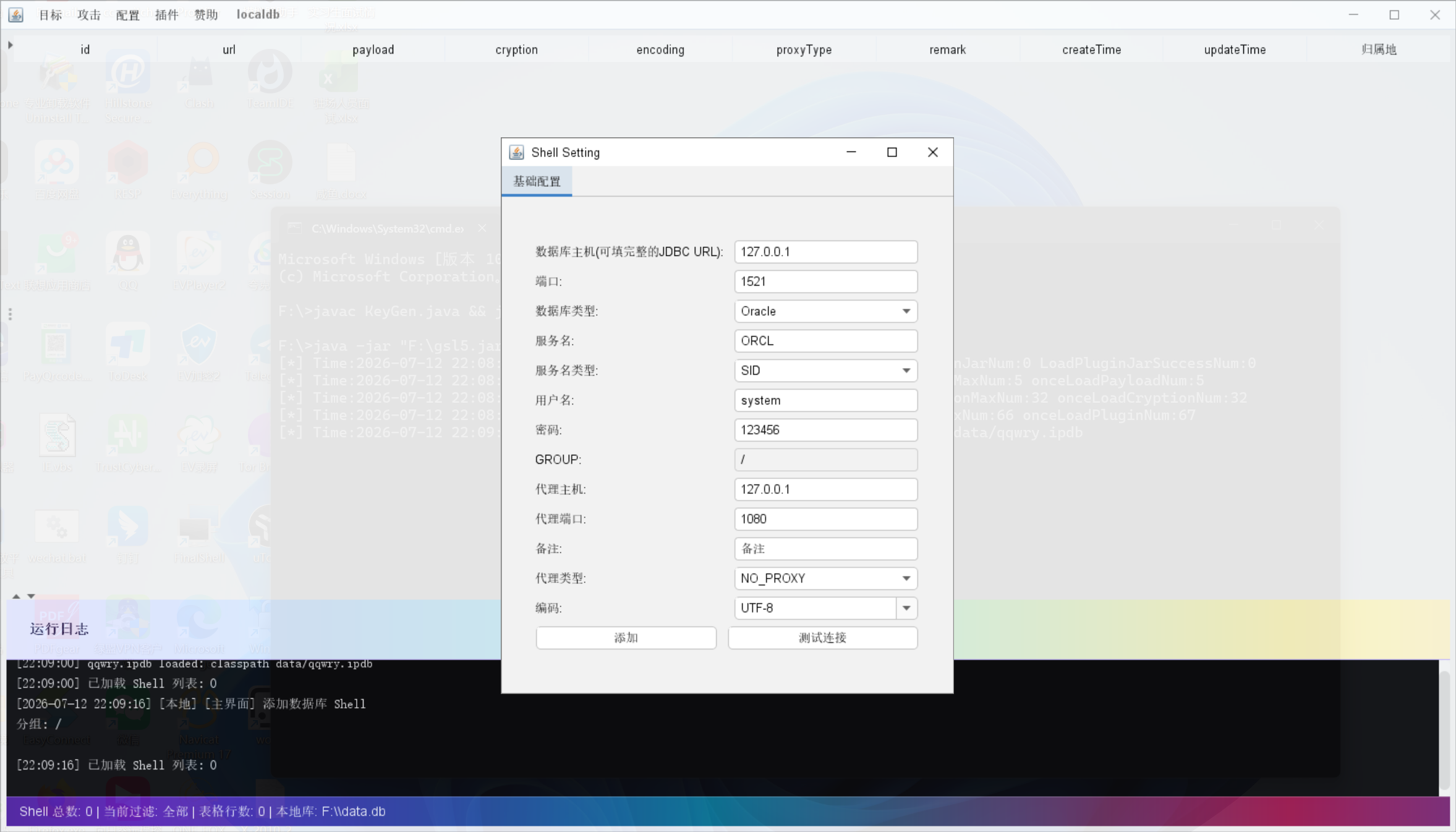Open the localdb menu
Screen dimensions: 1456x832
[258, 14]
